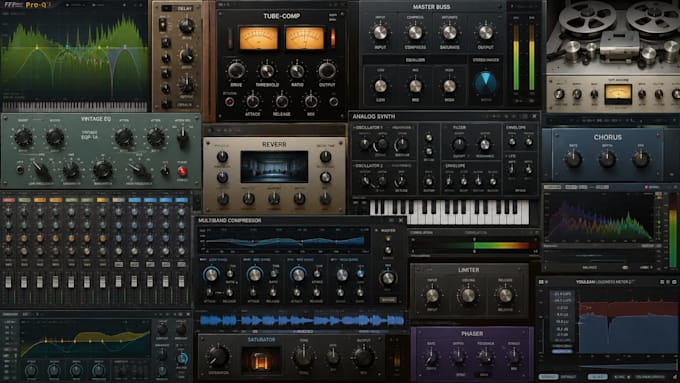The image size is (680, 383).
Task: Click the Rate knob on Chorus
Action: (573, 159)
